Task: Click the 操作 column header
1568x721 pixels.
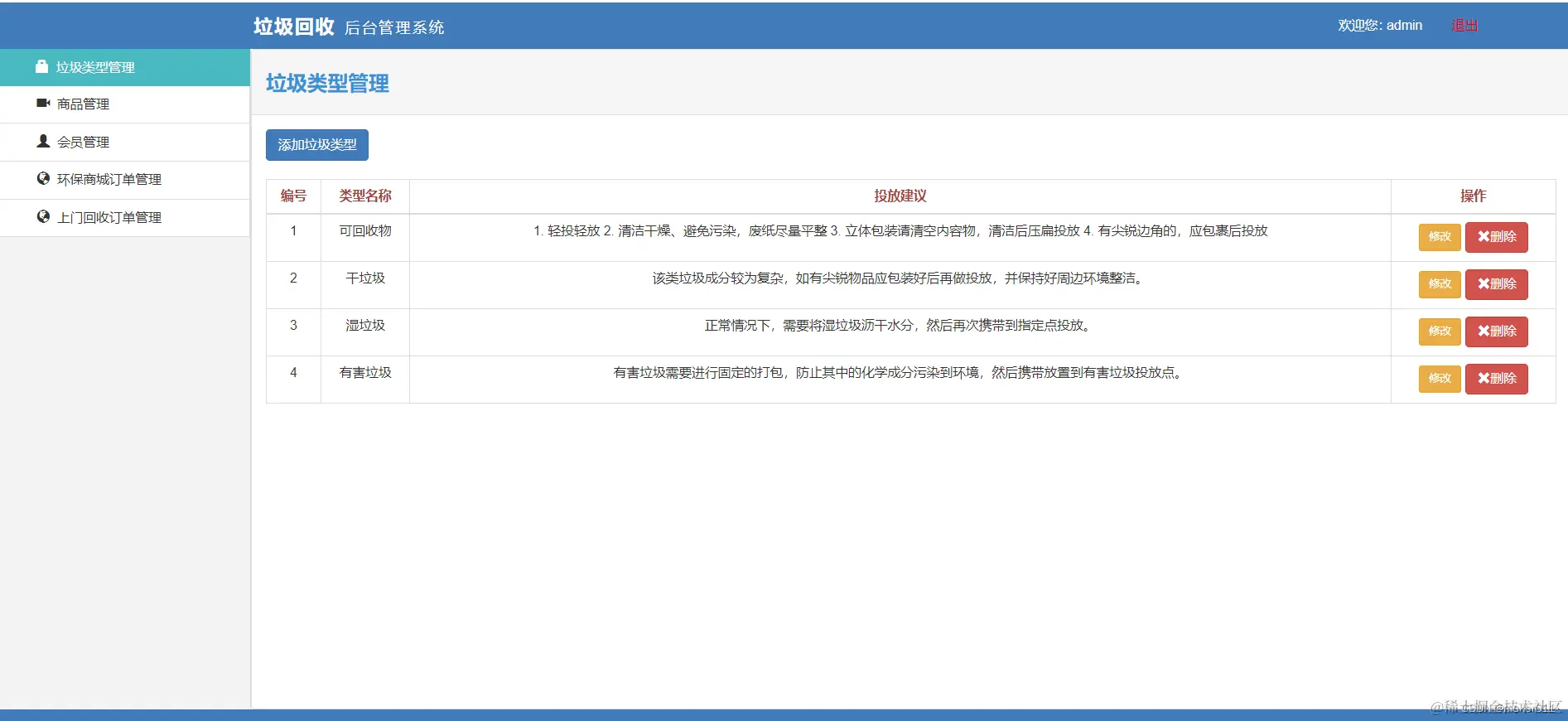Action: click(x=1473, y=196)
